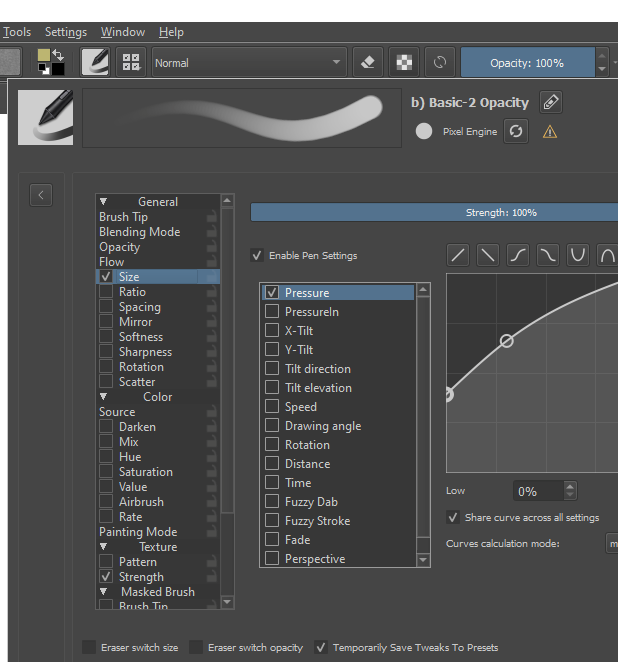Increase the Opacity spinner up arrow
This screenshot has height=662, width=618.
pos(602,55)
